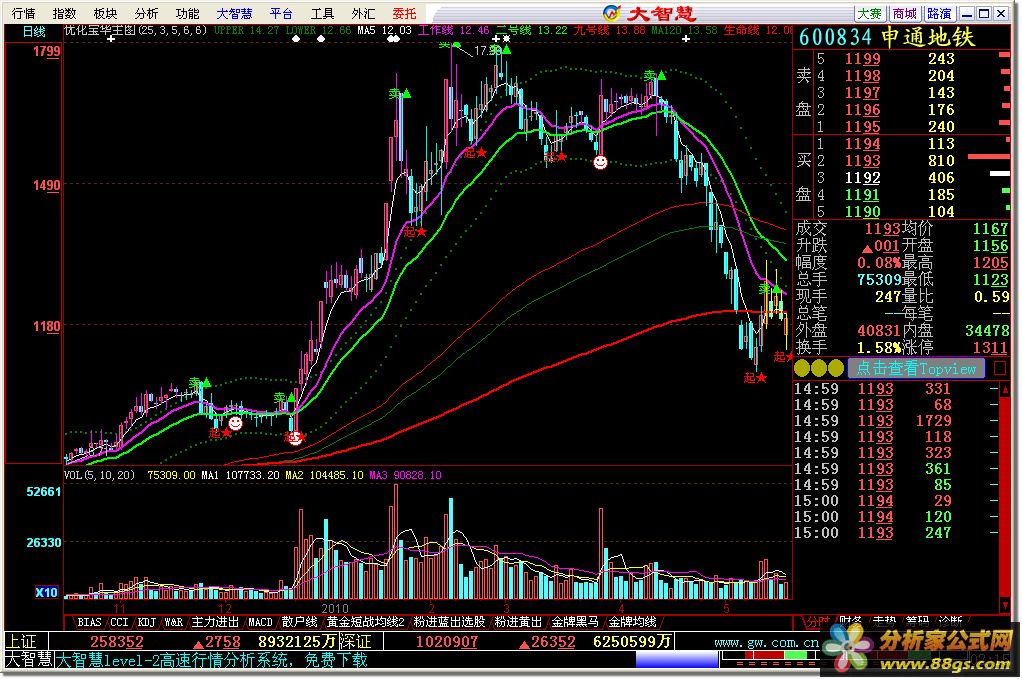This screenshot has height=679, width=1022.
Task: Switch to the BIAS indicator tab
Action: pos(89,622)
